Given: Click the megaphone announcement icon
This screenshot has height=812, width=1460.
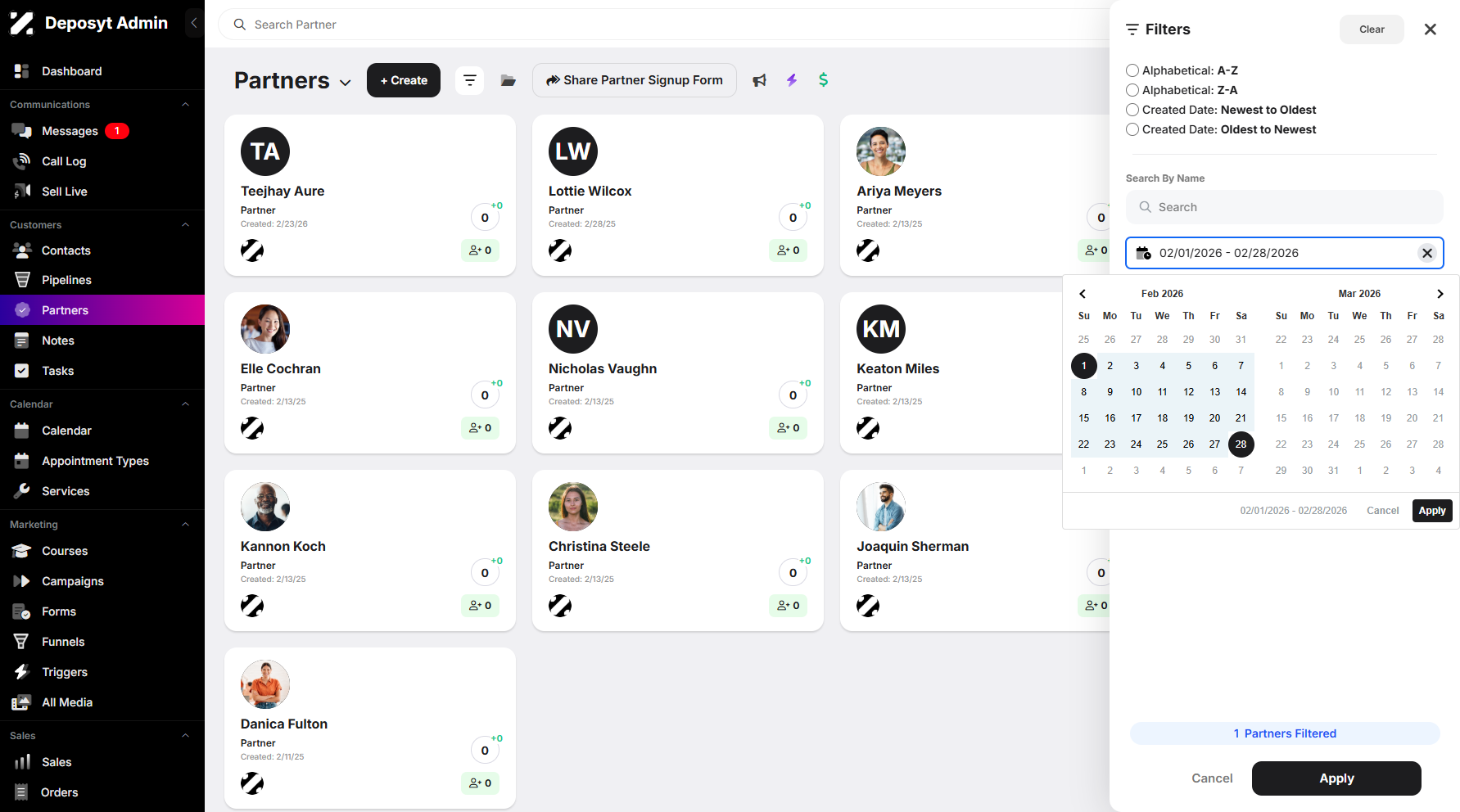Looking at the screenshot, I should 760,80.
